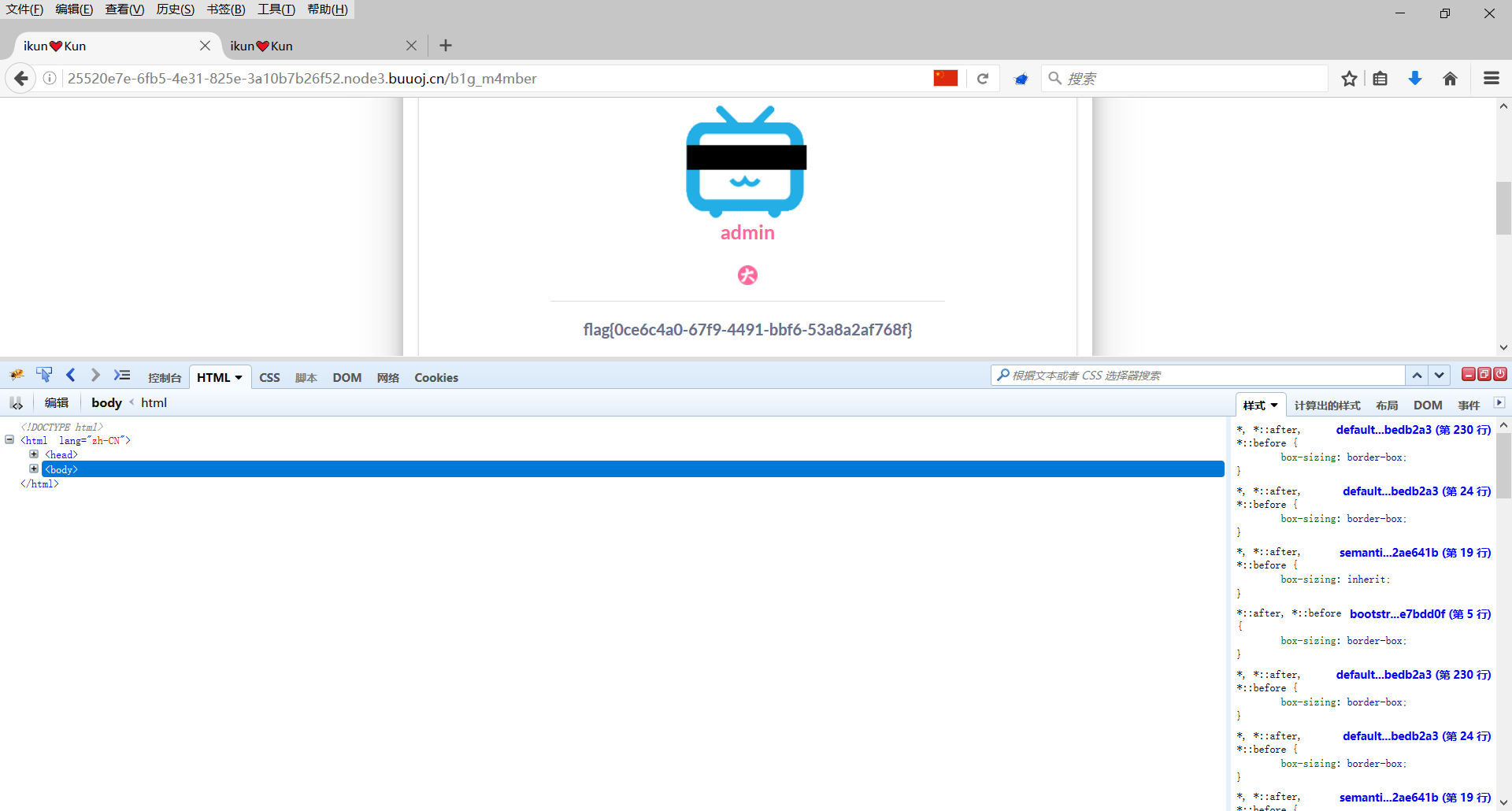The width and height of the screenshot is (1512, 811).
Task: Focus the browser 搜索 search box
Action: 1184,78
